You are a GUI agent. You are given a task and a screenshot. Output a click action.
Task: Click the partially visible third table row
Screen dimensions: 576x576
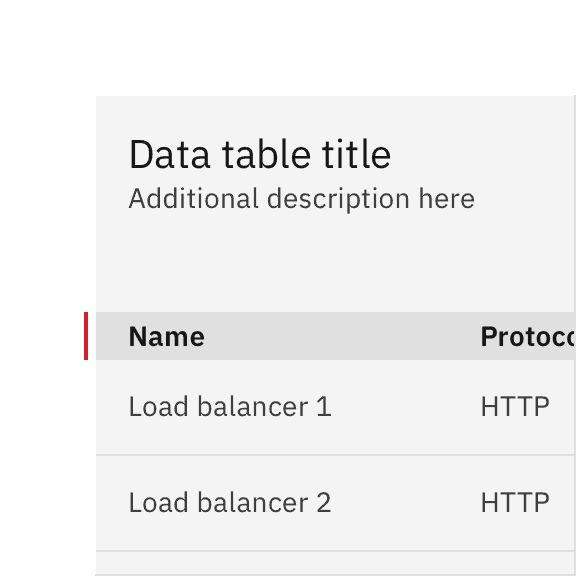[335, 564]
